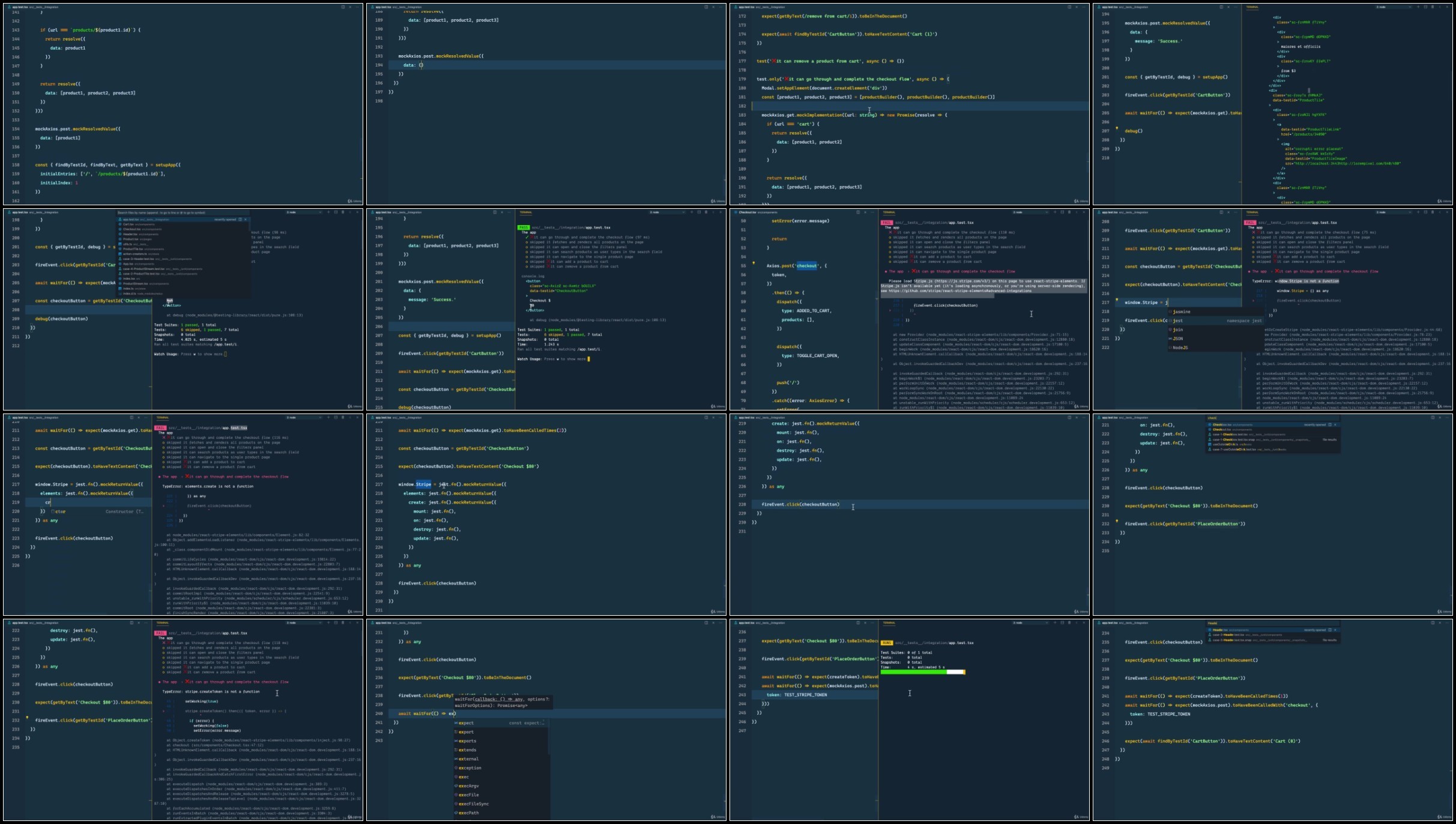Select the frame with the expect/export autocomplete list
1456x824 pixels.
point(546,720)
